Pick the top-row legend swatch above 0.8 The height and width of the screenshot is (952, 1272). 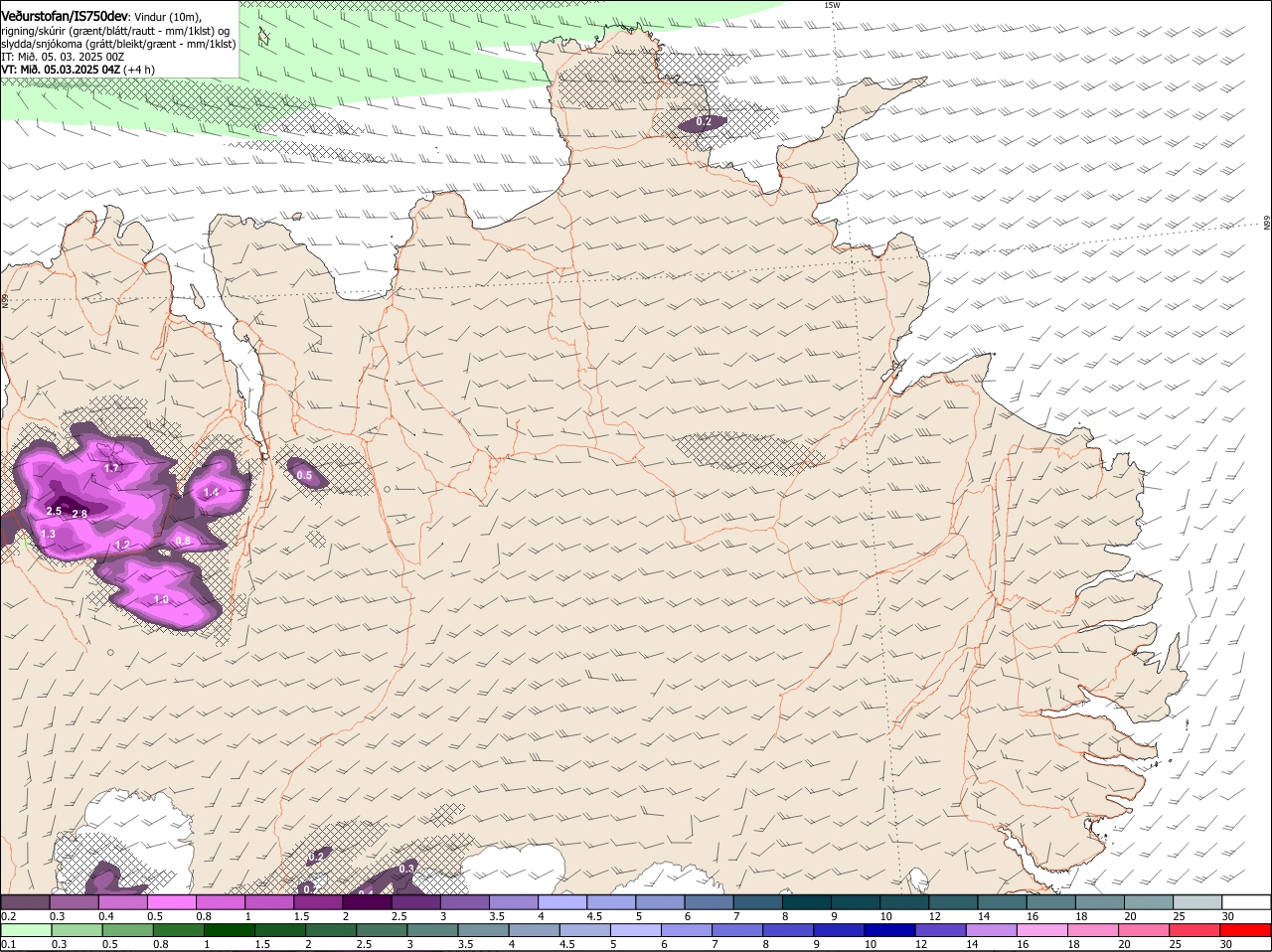(220, 901)
